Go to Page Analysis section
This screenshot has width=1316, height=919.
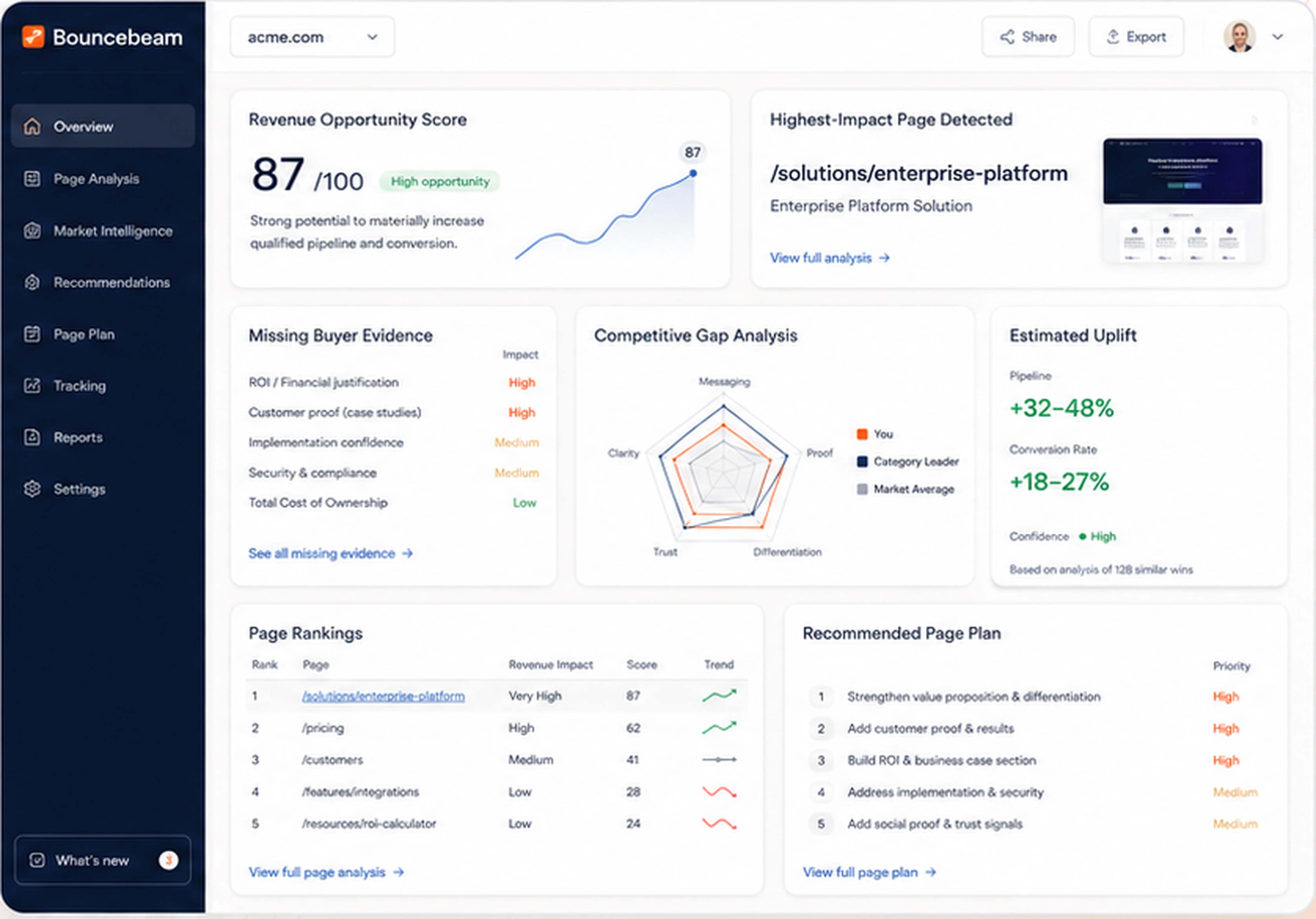[x=103, y=179]
